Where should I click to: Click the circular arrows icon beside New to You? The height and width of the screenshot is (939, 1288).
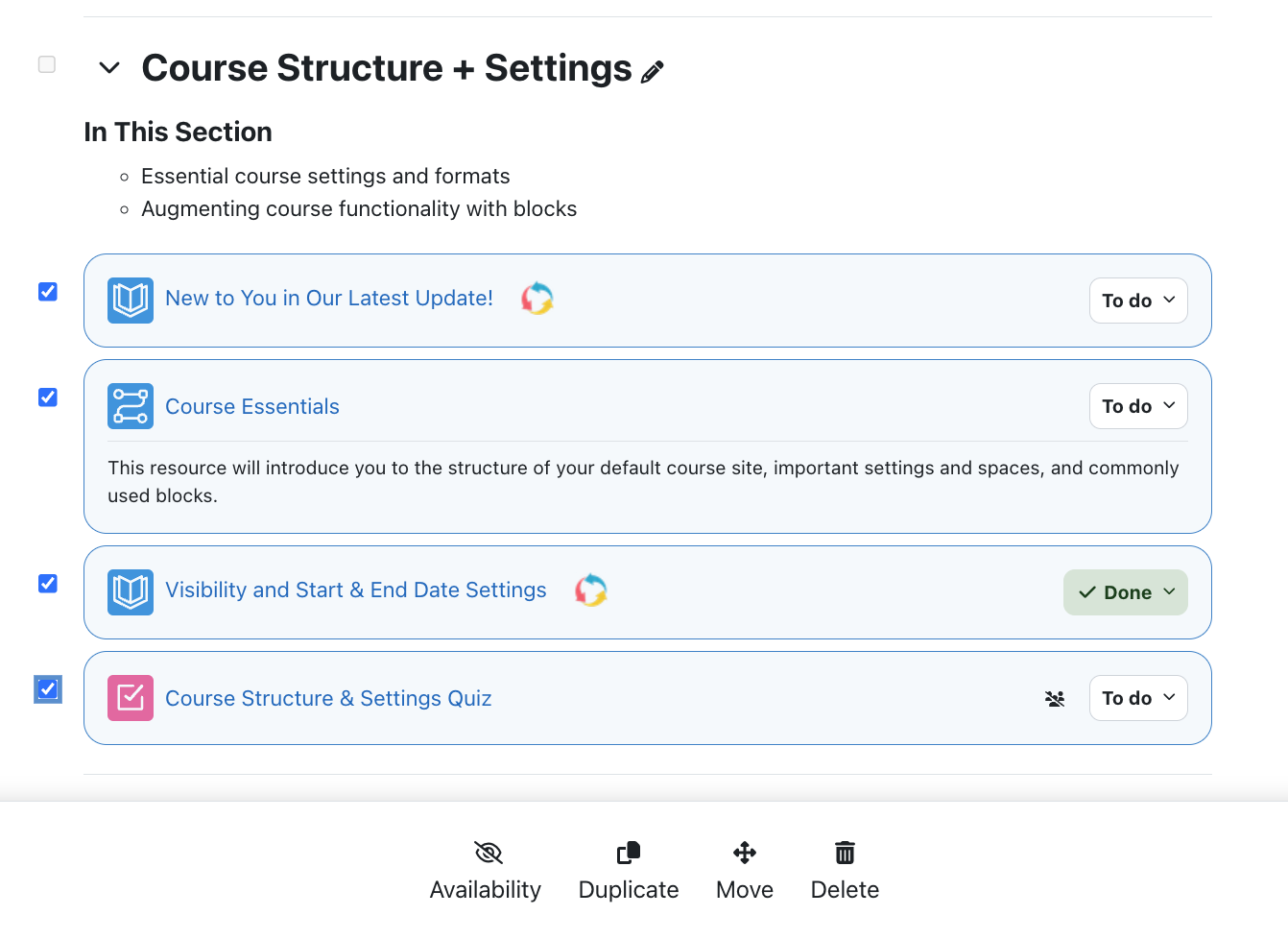(537, 299)
